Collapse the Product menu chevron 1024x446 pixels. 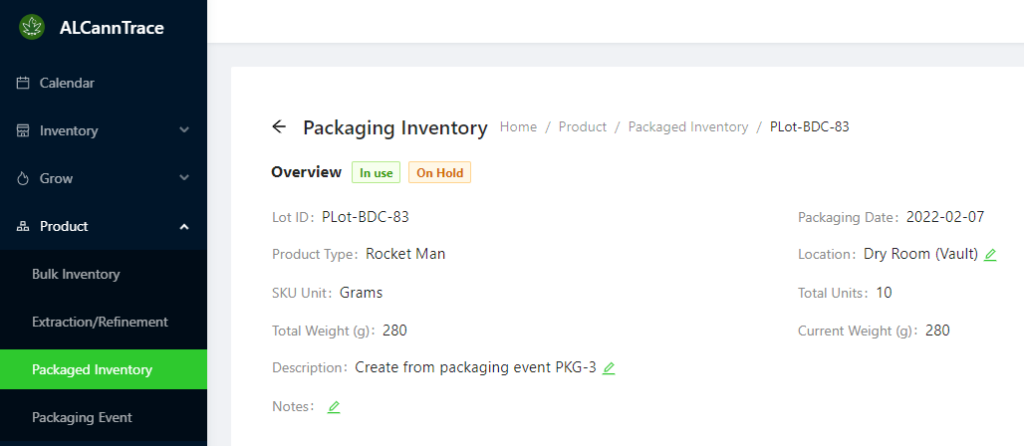click(184, 226)
